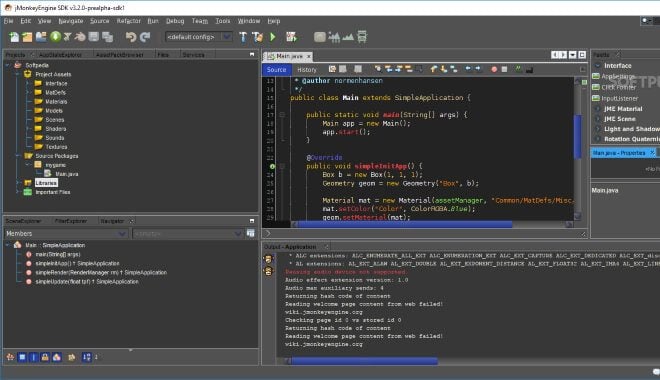The width and height of the screenshot is (660, 380).
Task: Toggle the Sort by Name filter button
Action: 87,357
